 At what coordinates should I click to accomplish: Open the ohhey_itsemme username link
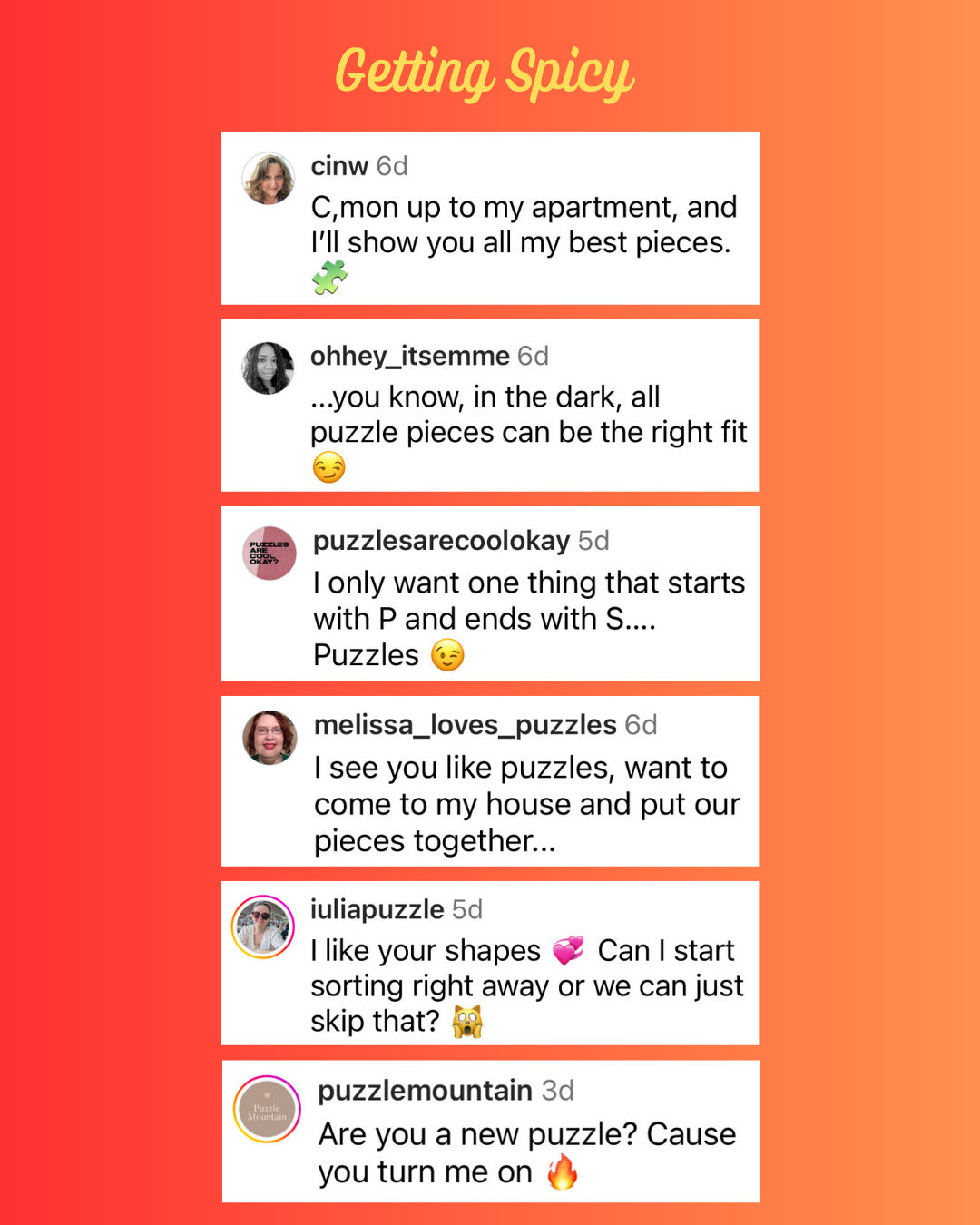click(410, 356)
